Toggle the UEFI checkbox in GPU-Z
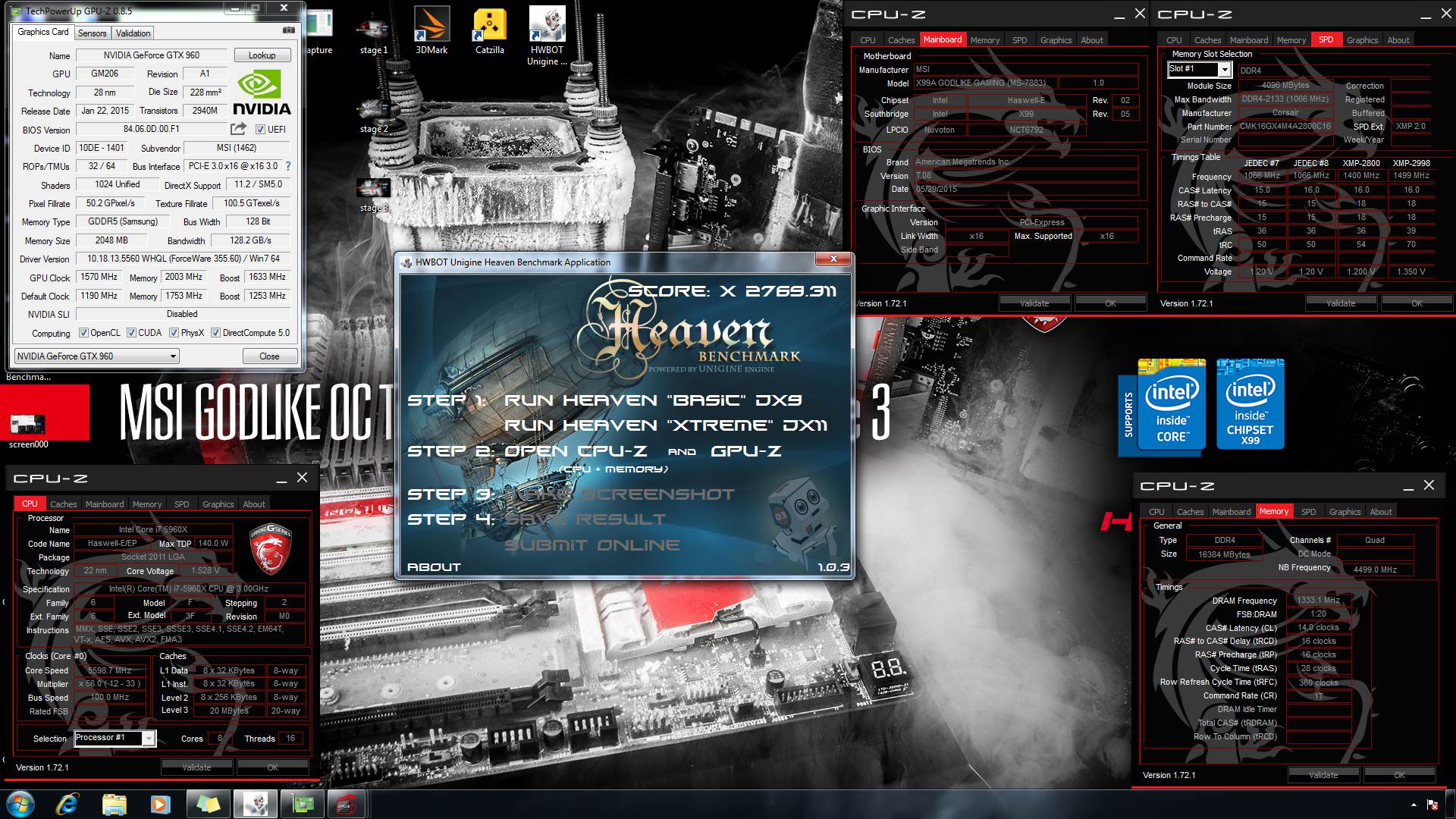 click(x=260, y=129)
